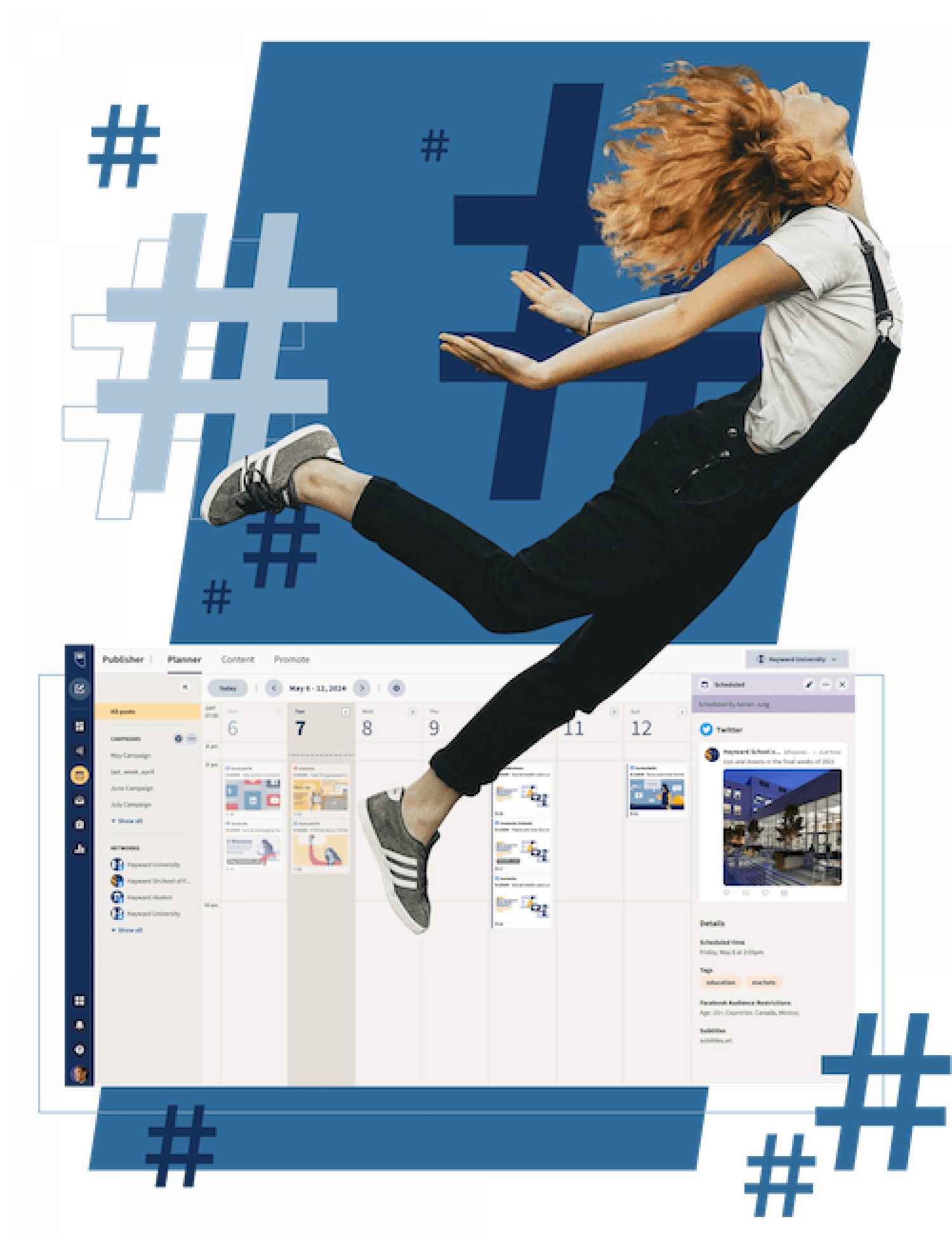Select the highlighted Planner calendar sidebar icon
This screenshot has width=952, height=1238.
pos(79,775)
